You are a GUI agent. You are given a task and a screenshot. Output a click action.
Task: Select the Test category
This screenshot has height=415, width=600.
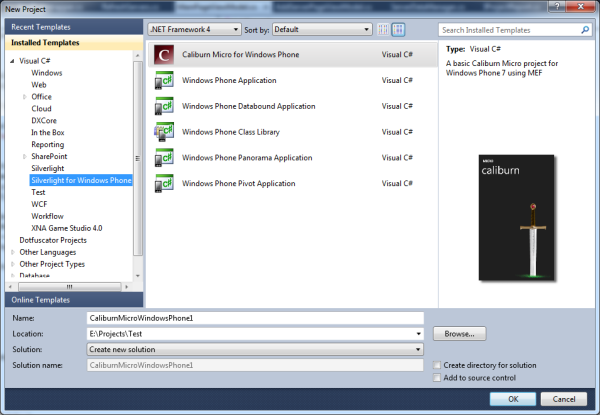point(38,192)
